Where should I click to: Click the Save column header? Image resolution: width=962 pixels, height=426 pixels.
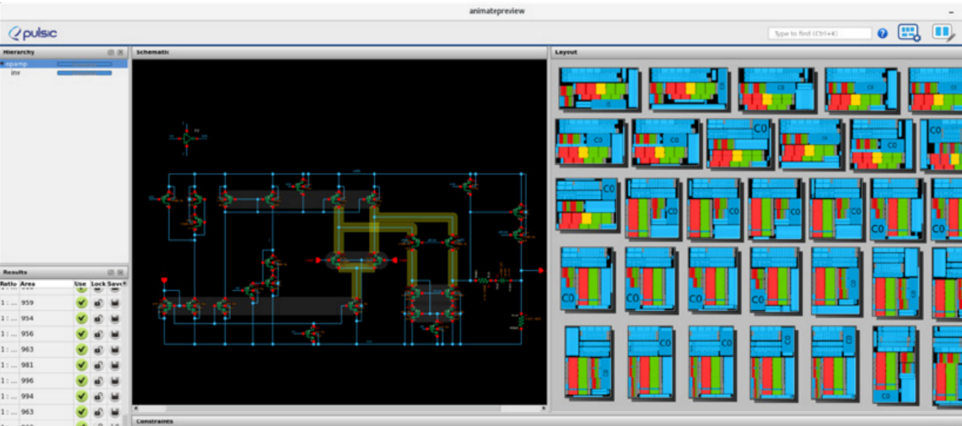115,284
